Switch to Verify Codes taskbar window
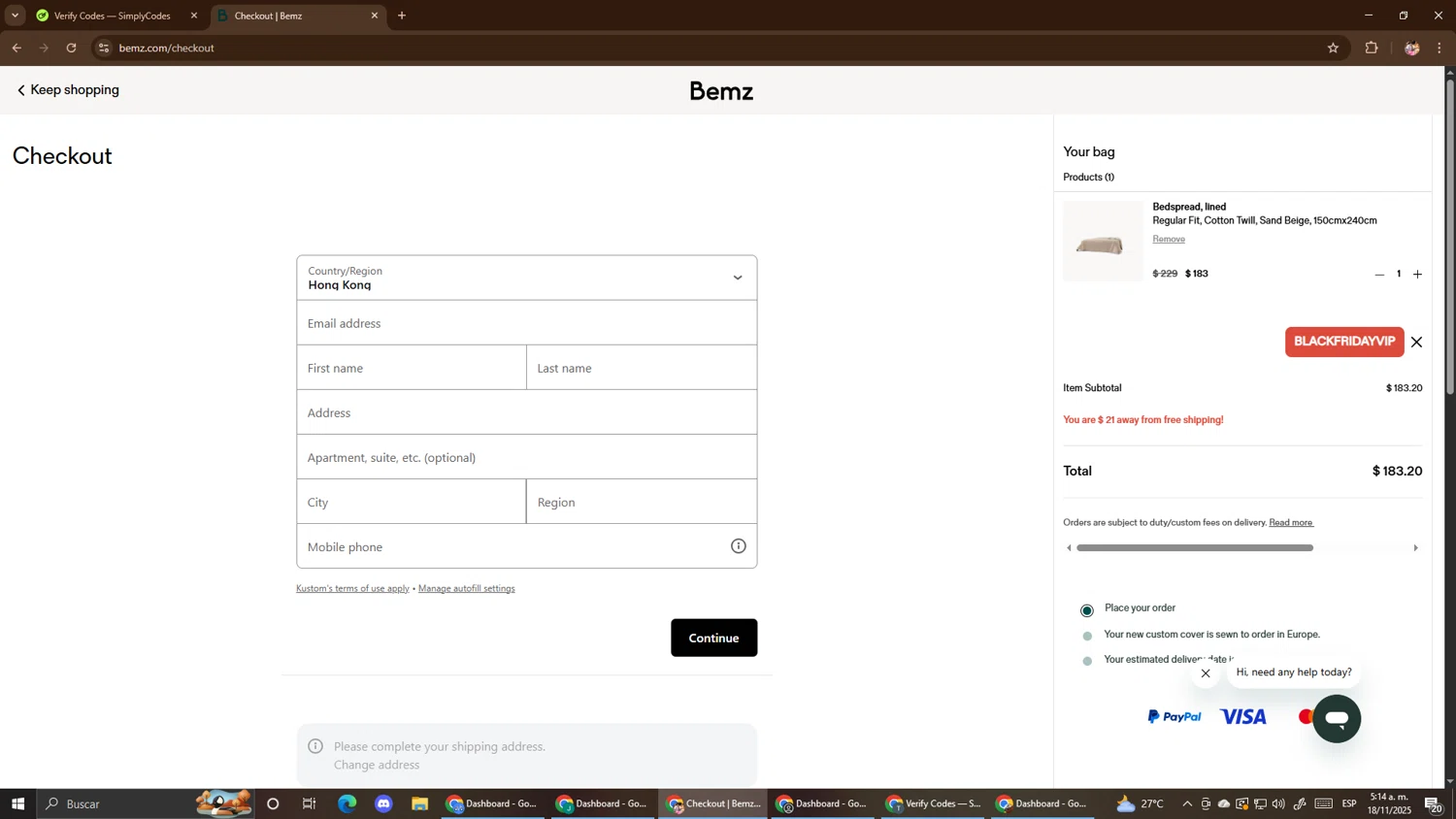 point(934,803)
